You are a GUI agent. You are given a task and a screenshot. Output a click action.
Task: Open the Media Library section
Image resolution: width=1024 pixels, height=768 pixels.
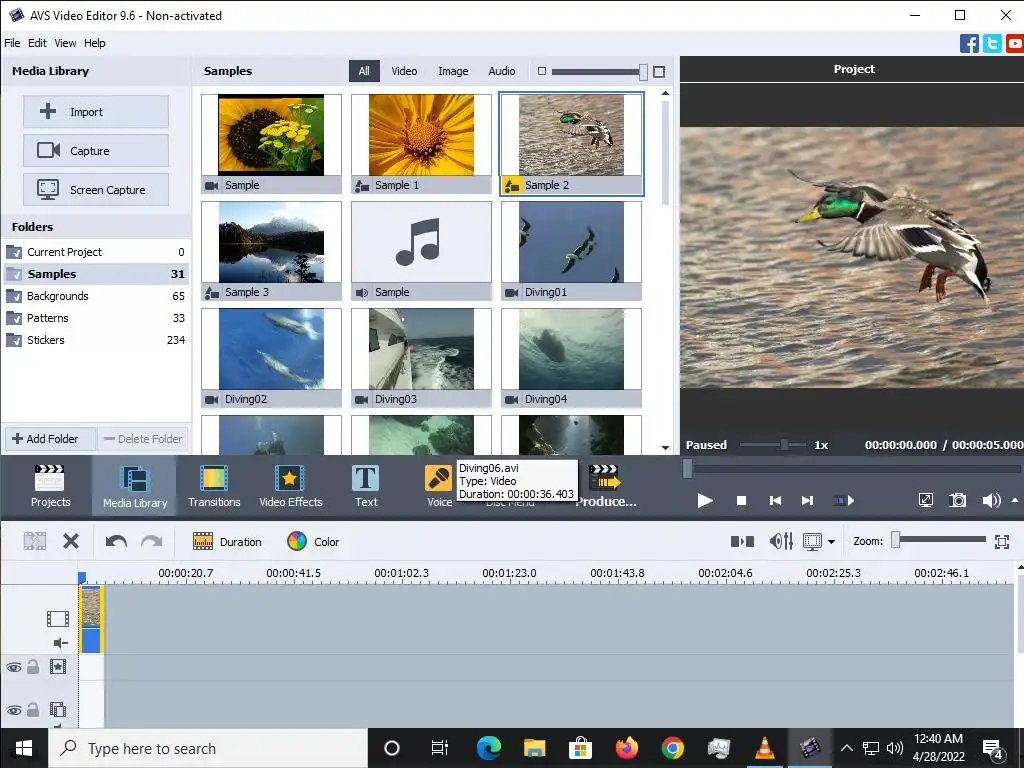pyautogui.click(x=135, y=486)
